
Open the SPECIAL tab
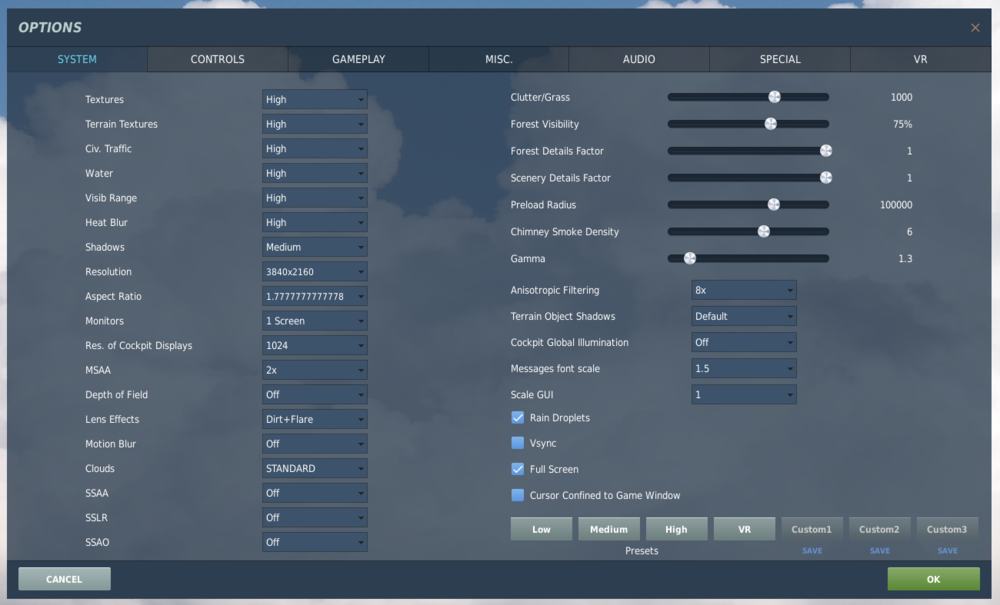click(x=780, y=59)
